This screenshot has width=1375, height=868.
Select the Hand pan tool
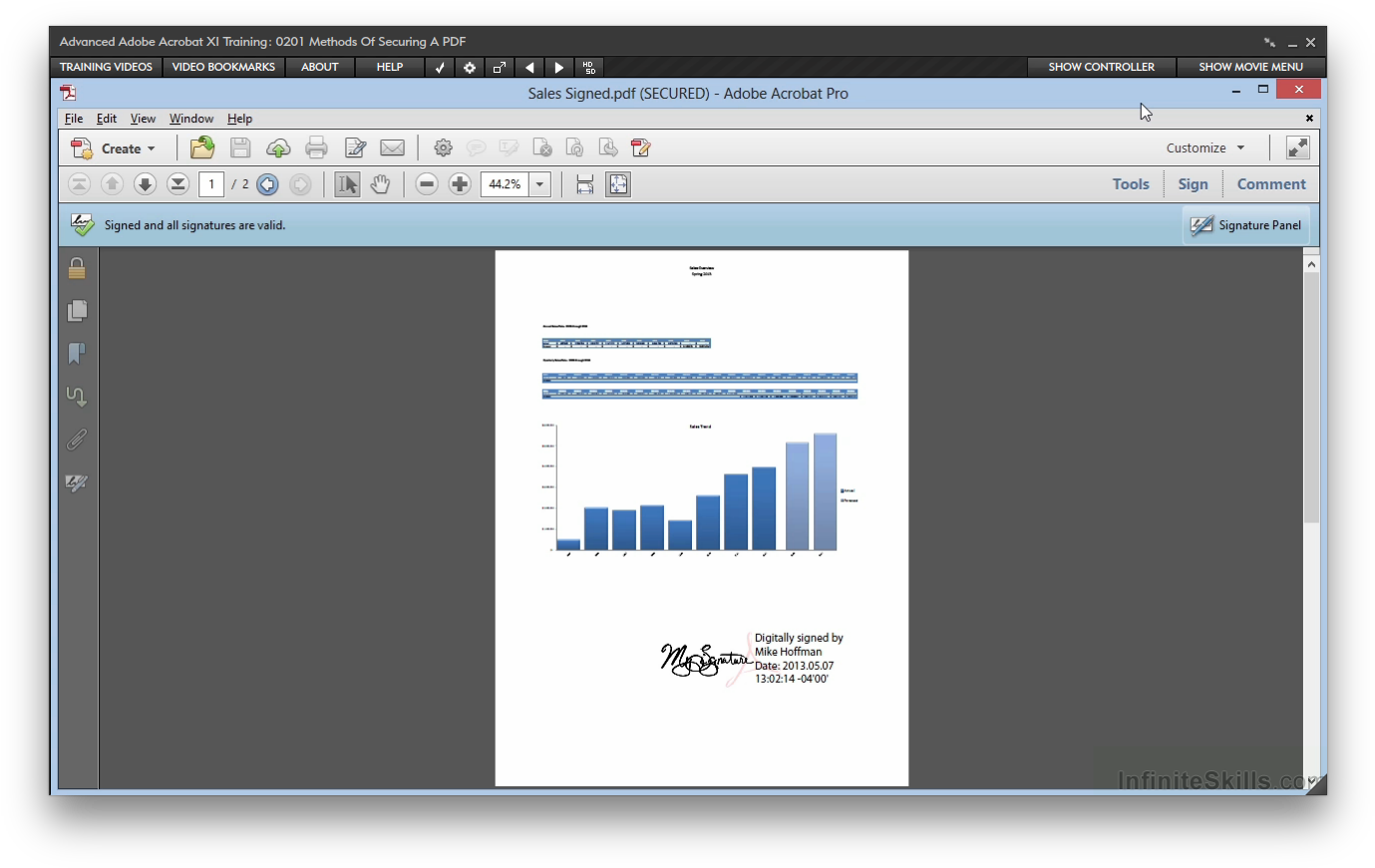(380, 184)
